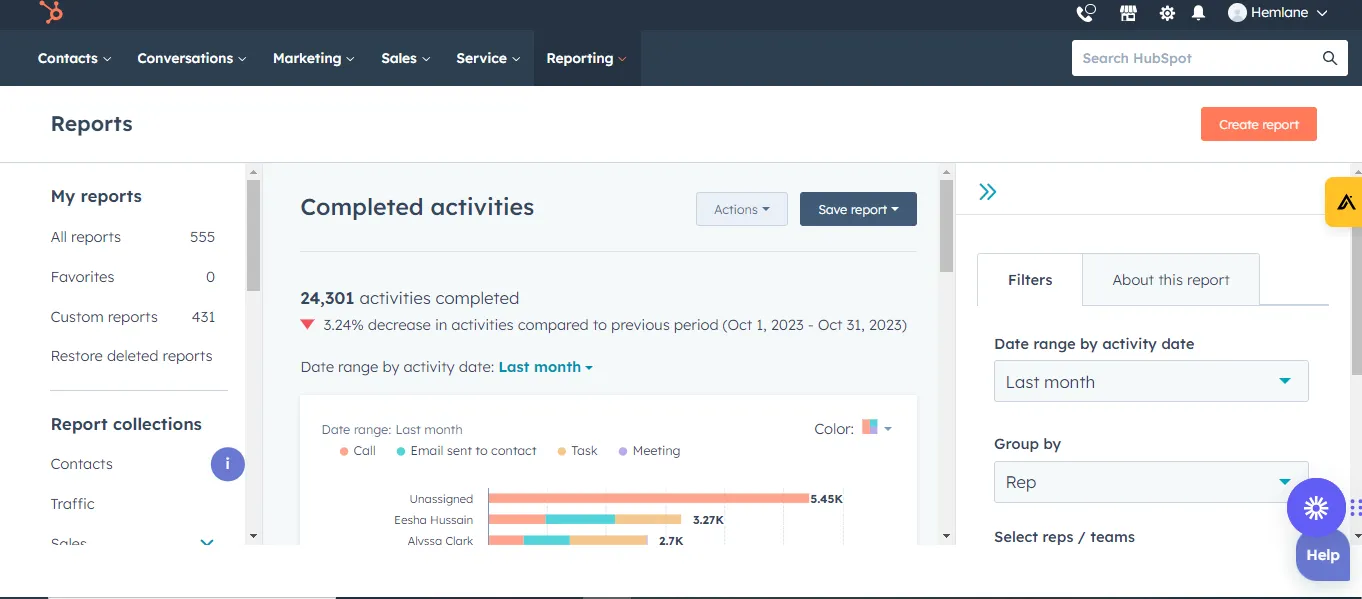Expand the Group by Rep dropdown
This screenshot has height=599, width=1362.
[1150, 482]
